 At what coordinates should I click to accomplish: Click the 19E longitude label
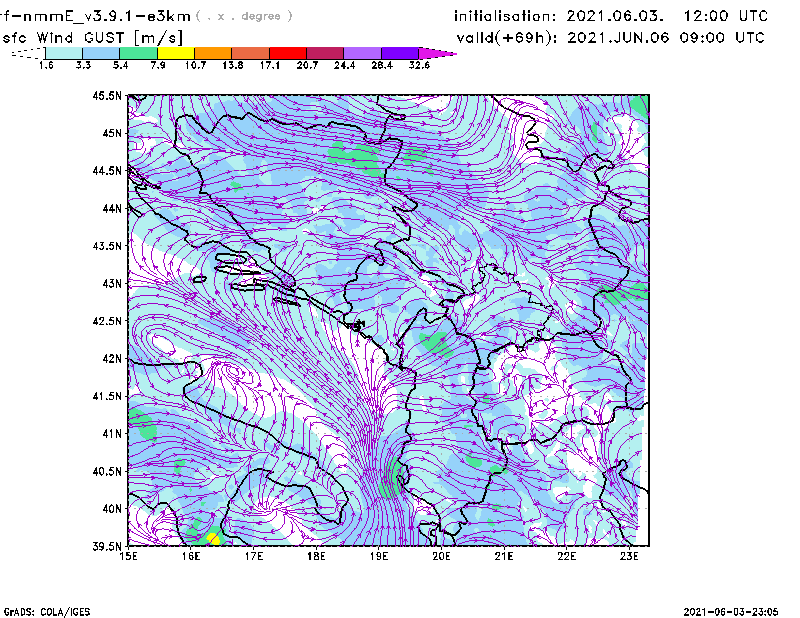tap(379, 556)
